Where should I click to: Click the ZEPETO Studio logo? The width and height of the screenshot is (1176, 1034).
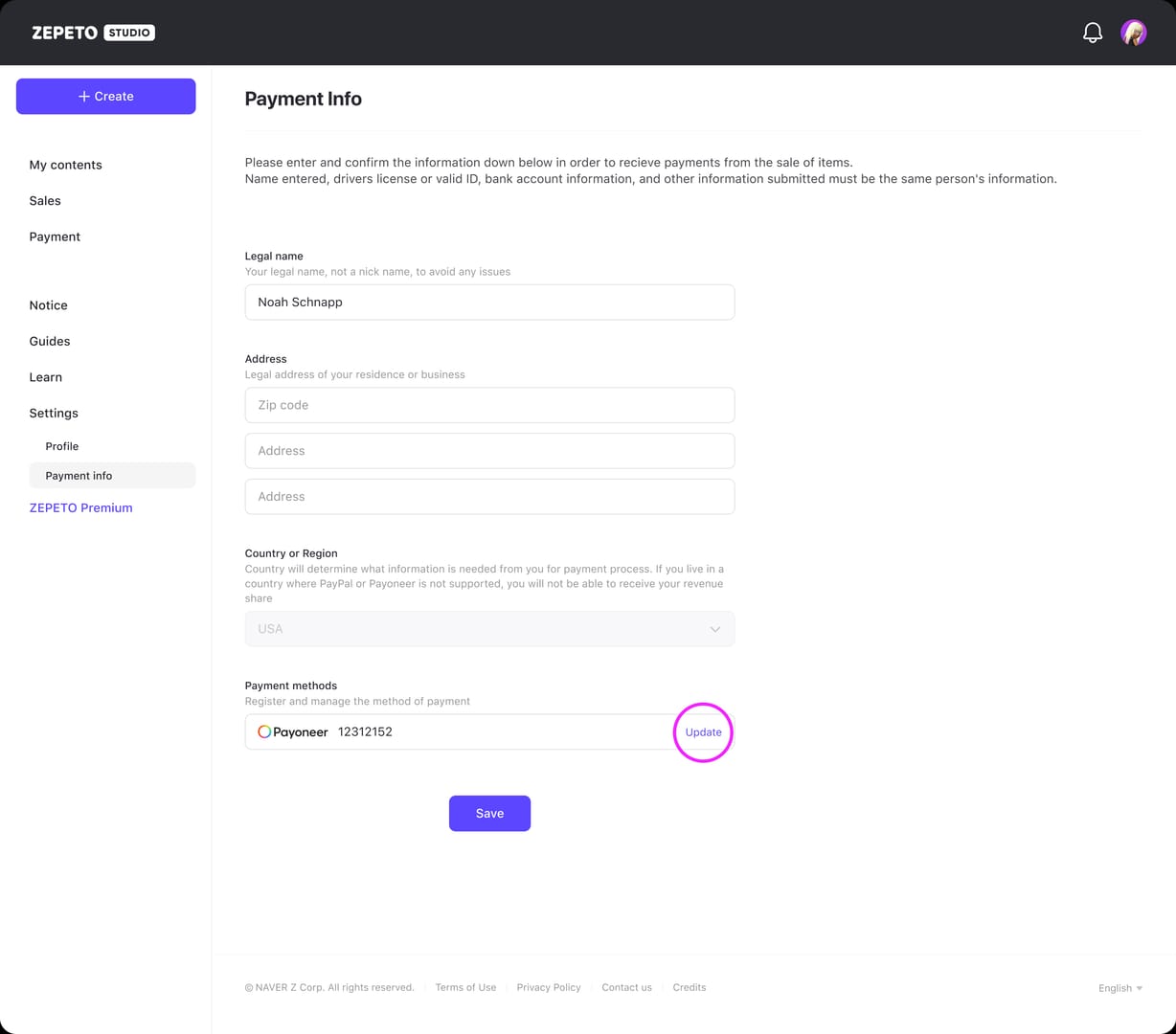coord(93,33)
